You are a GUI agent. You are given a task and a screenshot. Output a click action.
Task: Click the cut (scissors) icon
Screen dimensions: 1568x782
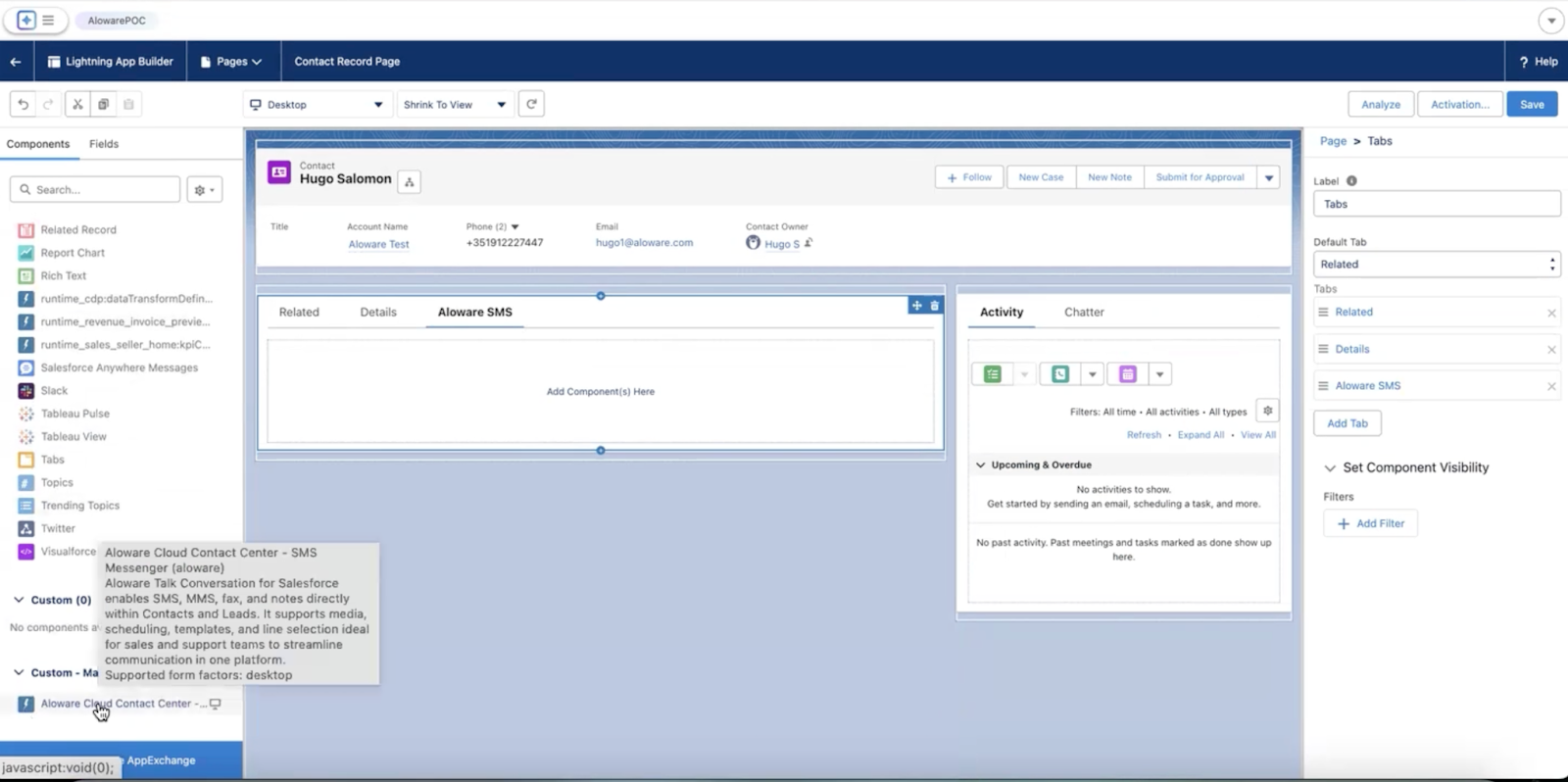click(x=77, y=104)
